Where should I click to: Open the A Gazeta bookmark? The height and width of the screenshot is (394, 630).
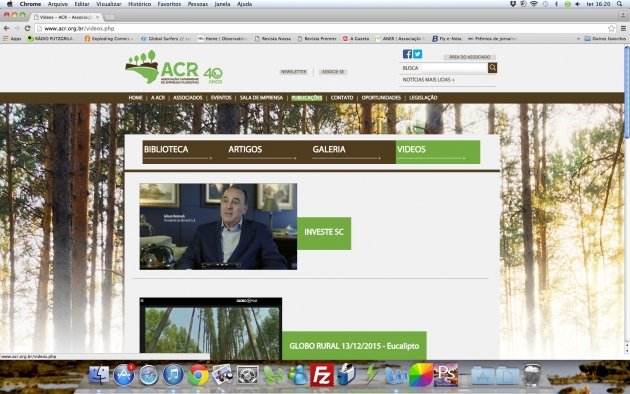point(356,39)
